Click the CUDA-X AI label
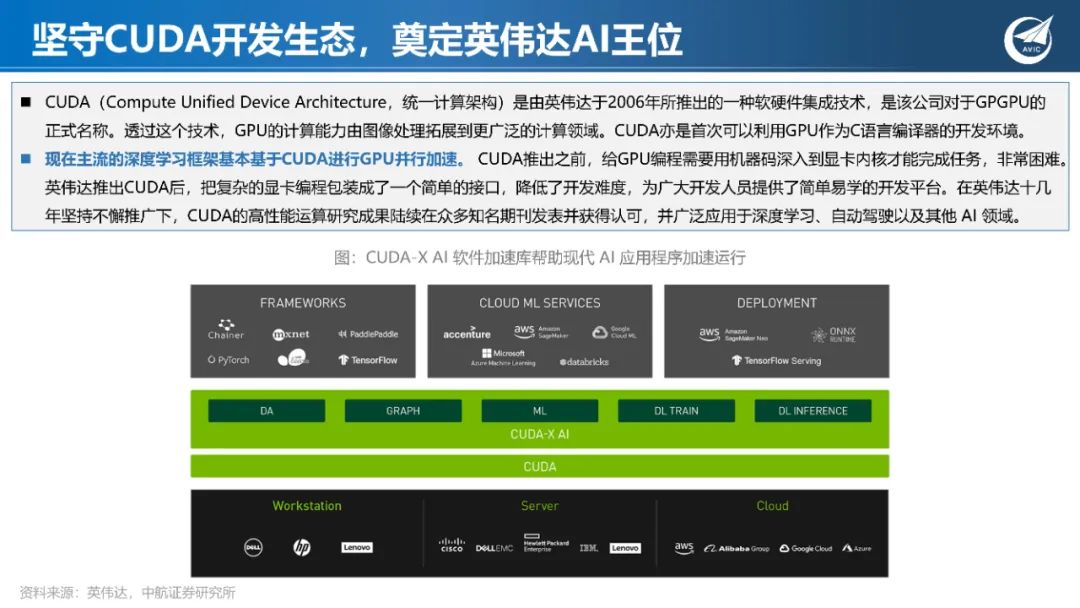This screenshot has height=608, width=1080. click(x=539, y=434)
